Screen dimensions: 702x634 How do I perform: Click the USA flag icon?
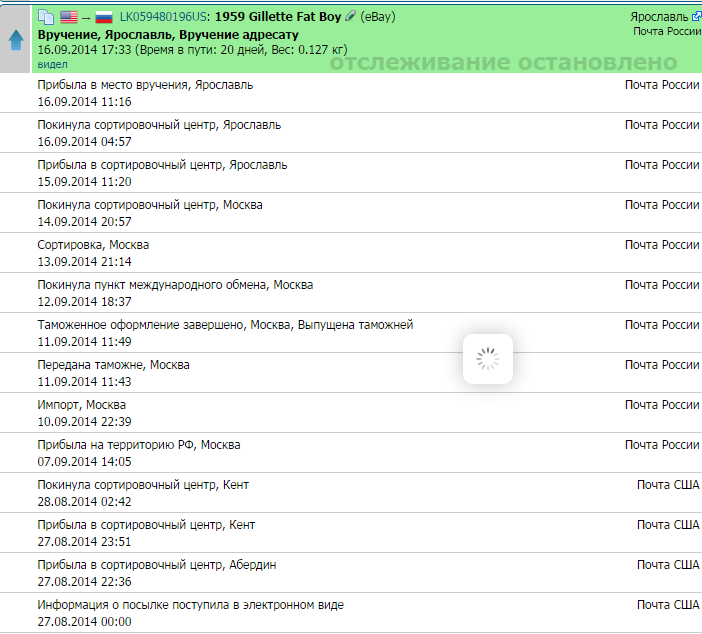pos(69,17)
